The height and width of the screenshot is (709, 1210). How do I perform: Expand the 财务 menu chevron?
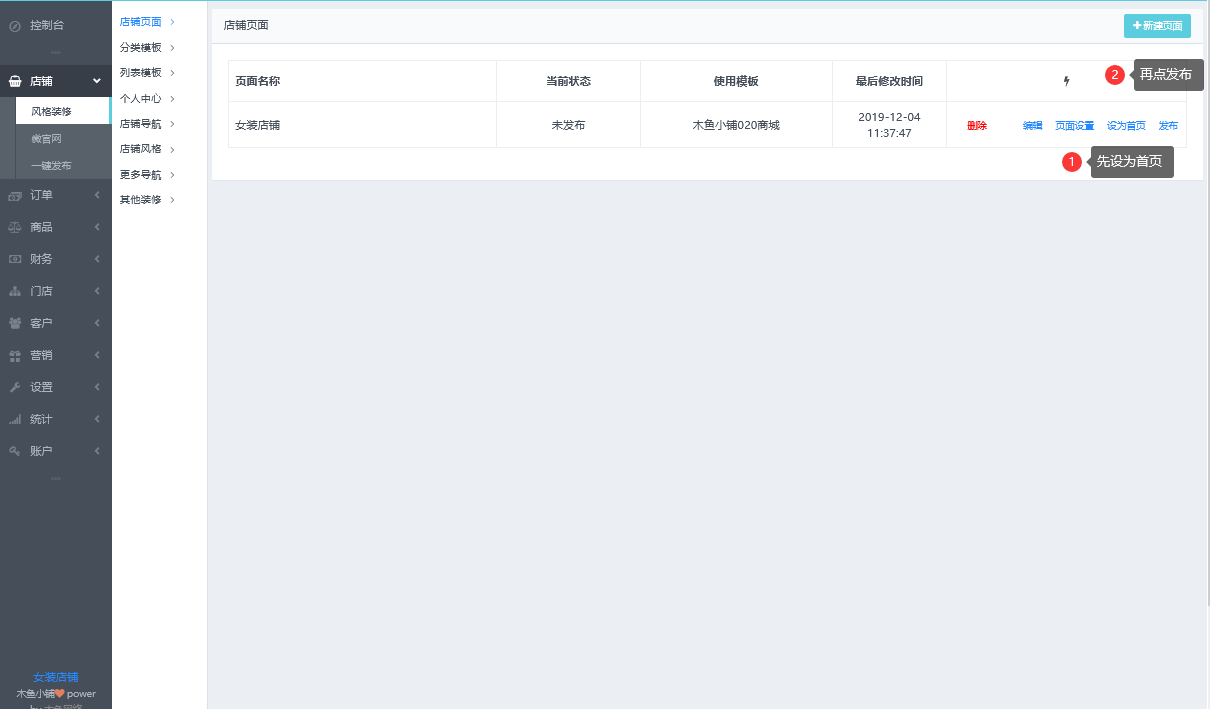pyautogui.click(x=97, y=259)
